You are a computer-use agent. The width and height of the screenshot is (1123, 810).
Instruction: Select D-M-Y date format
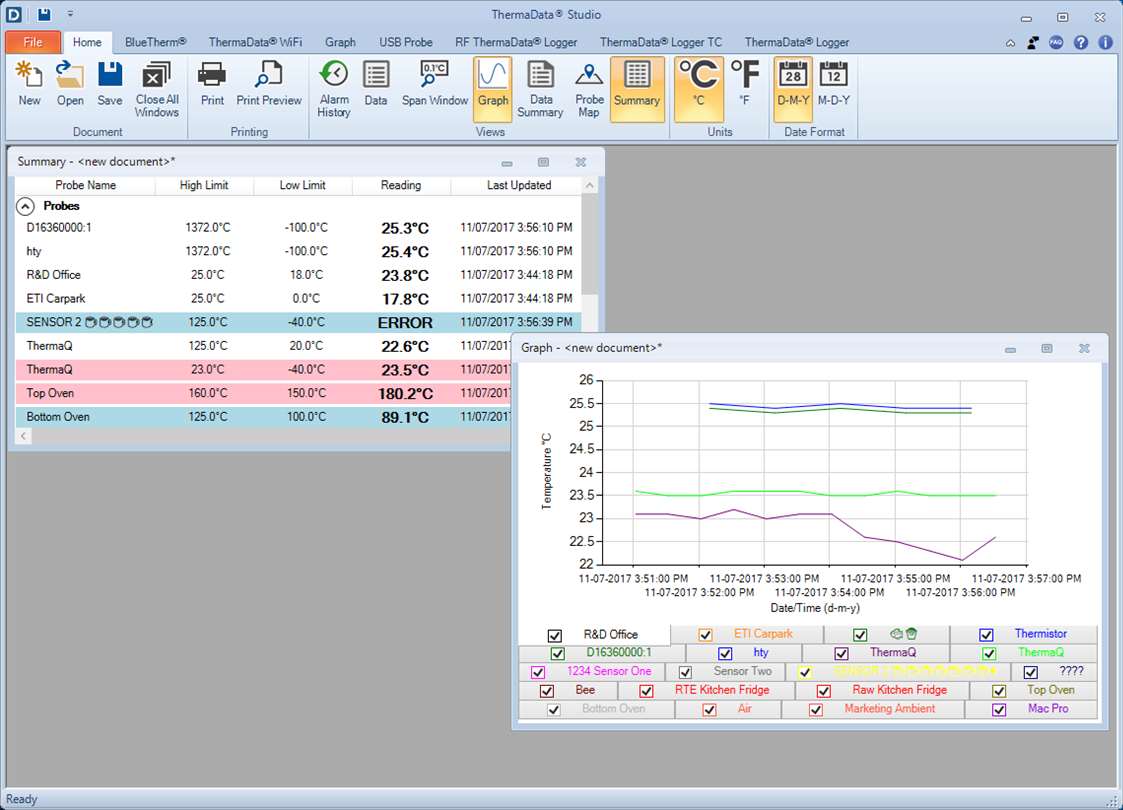793,89
